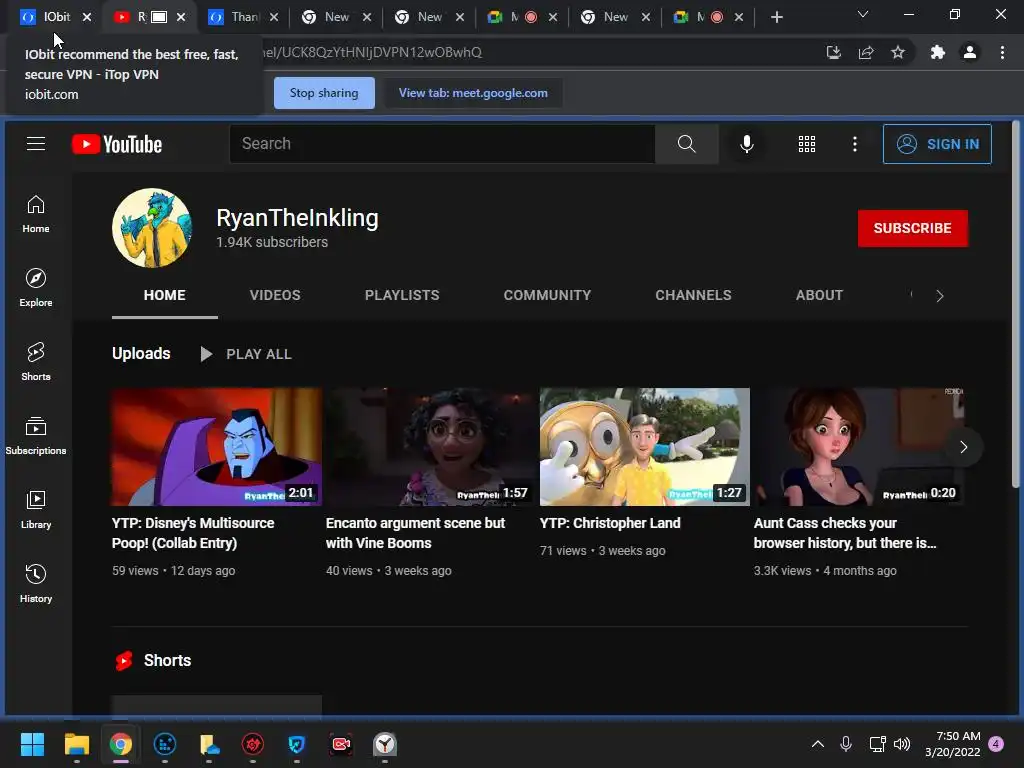
Task: Open Encanto argument scene video title
Action: (415, 533)
